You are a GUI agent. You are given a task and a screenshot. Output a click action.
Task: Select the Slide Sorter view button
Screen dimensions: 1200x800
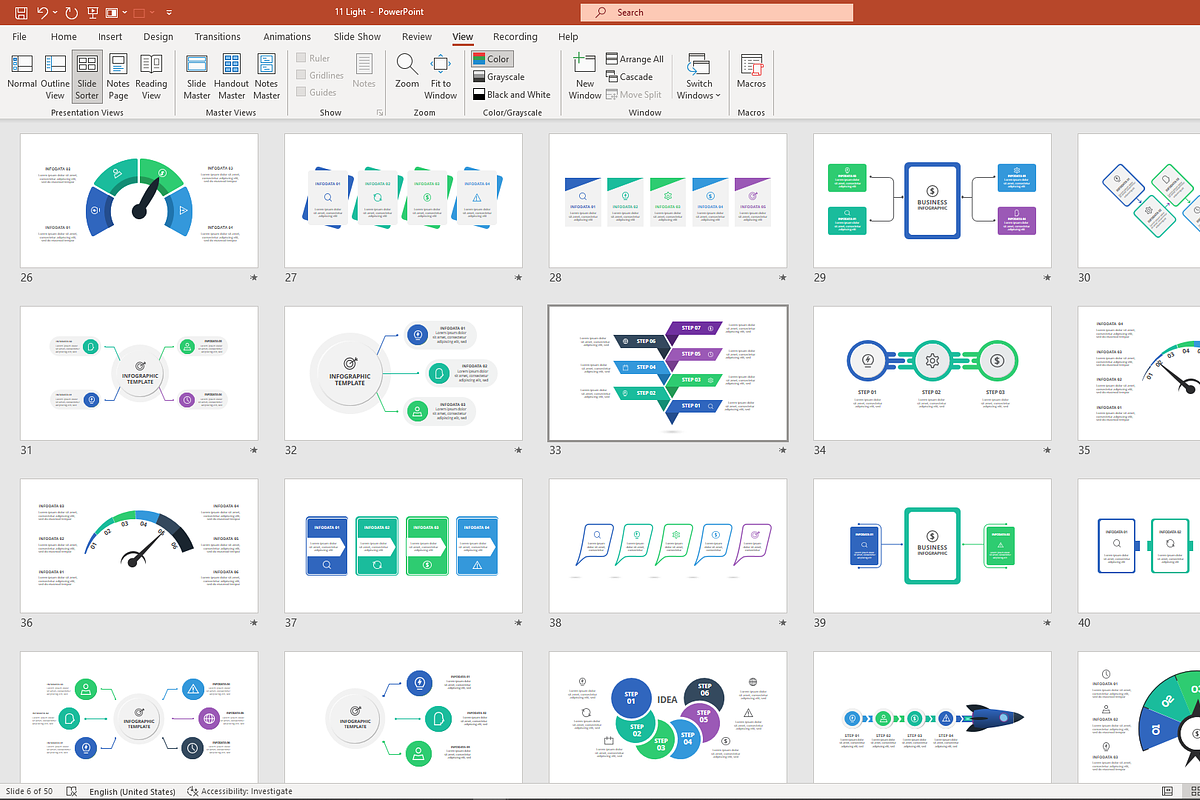point(87,77)
